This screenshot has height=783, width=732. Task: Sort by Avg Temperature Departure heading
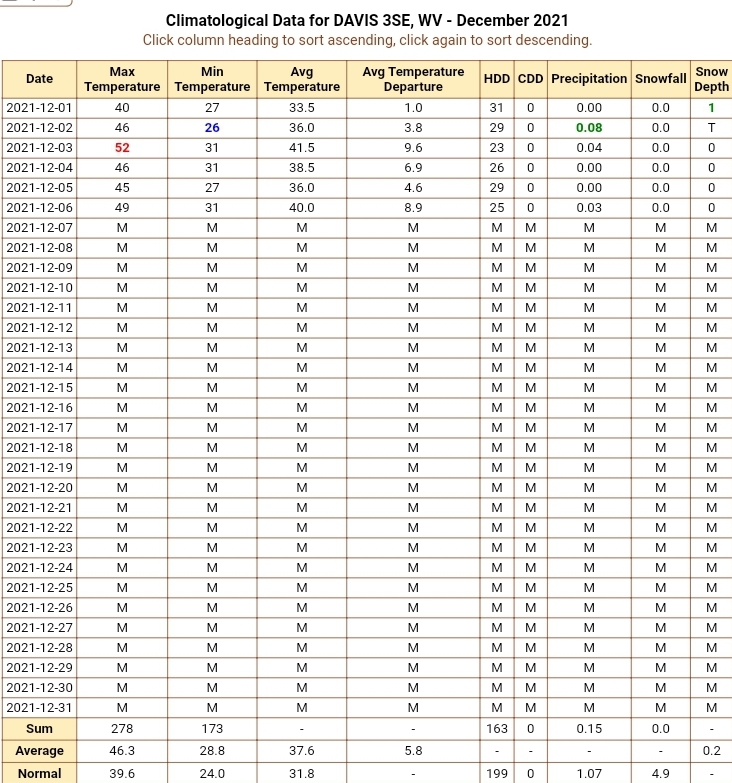coord(413,79)
